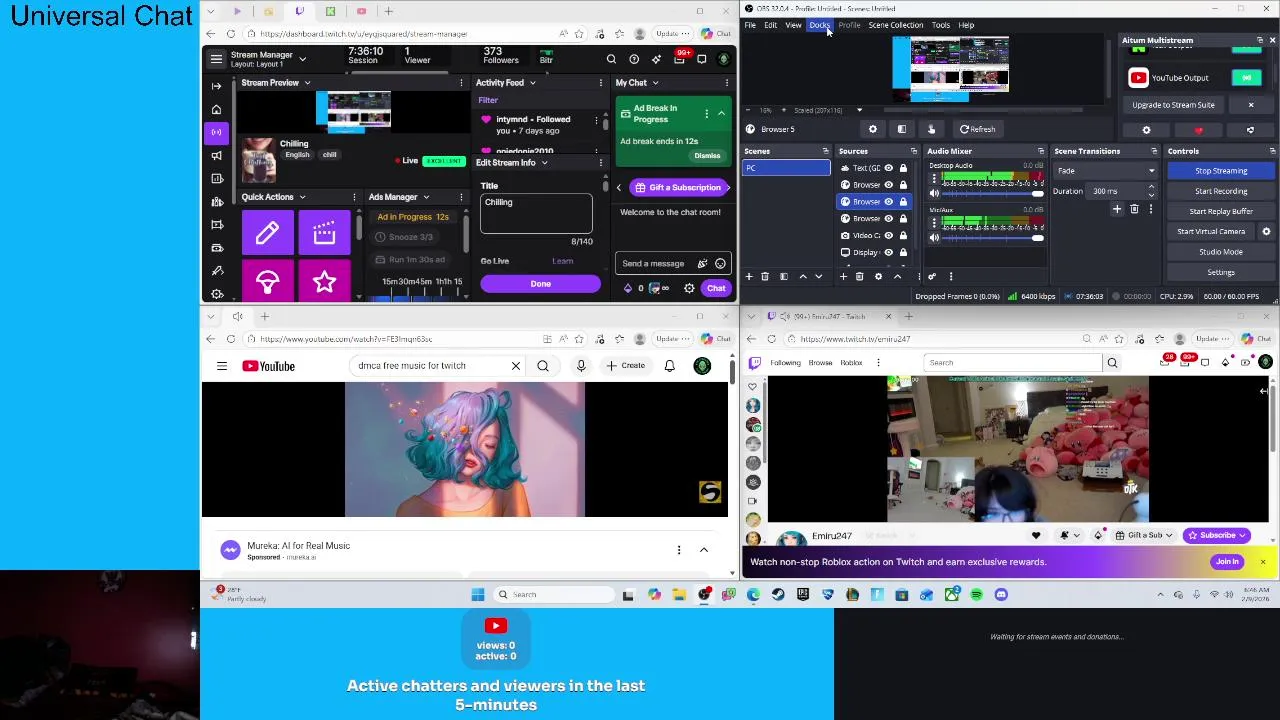The width and height of the screenshot is (1280, 720).
Task: Toggle visibility of Text (GDI) source
Action: click(888, 168)
